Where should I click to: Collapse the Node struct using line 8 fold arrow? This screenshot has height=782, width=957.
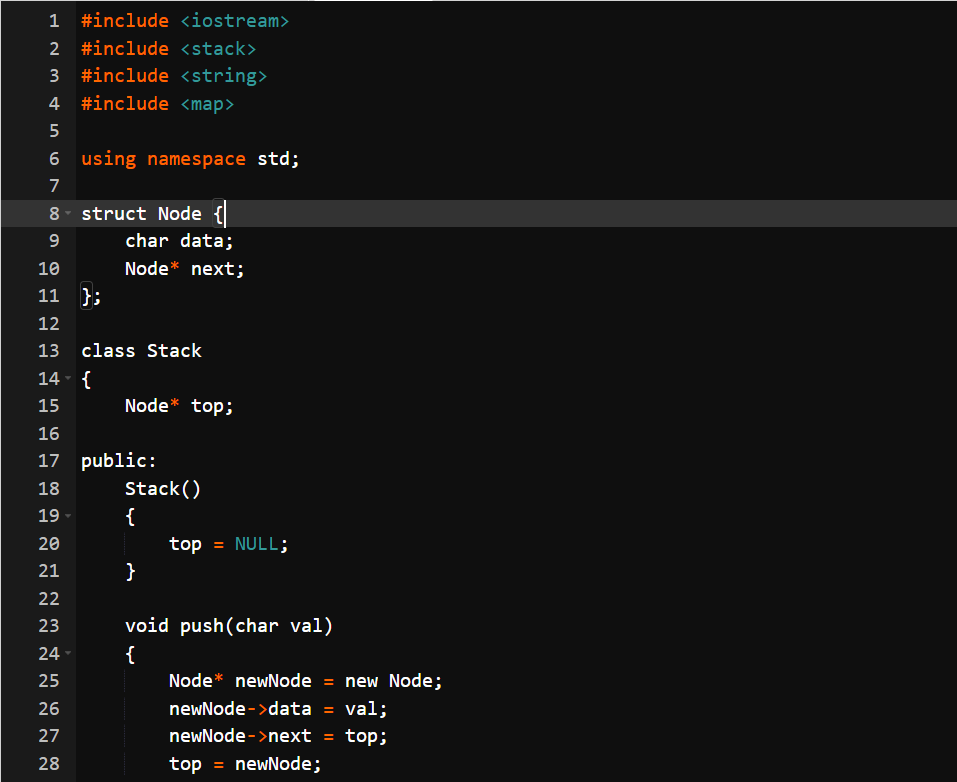pos(68,213)
